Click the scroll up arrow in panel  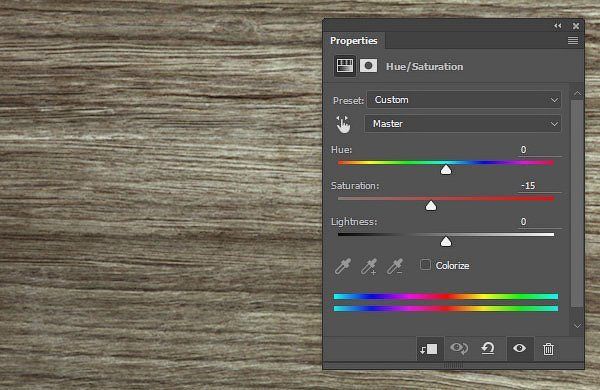(x=577, y=93)
